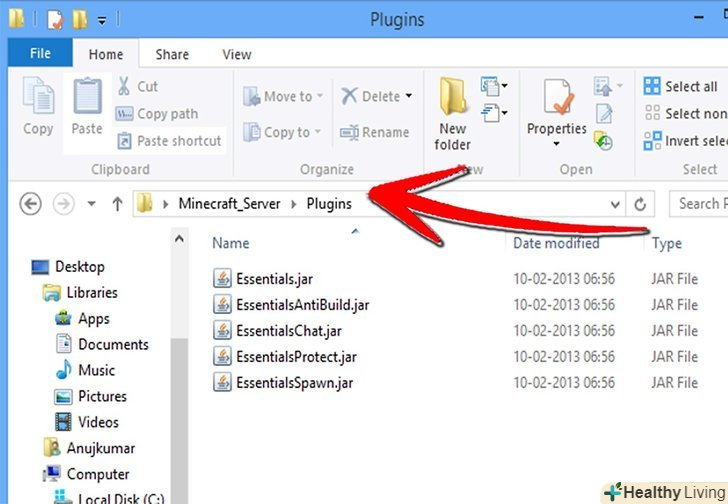Viewport: 728px width, 504px height.
Task: Click Rename in Organize group
Action: [x=375, y=132]
